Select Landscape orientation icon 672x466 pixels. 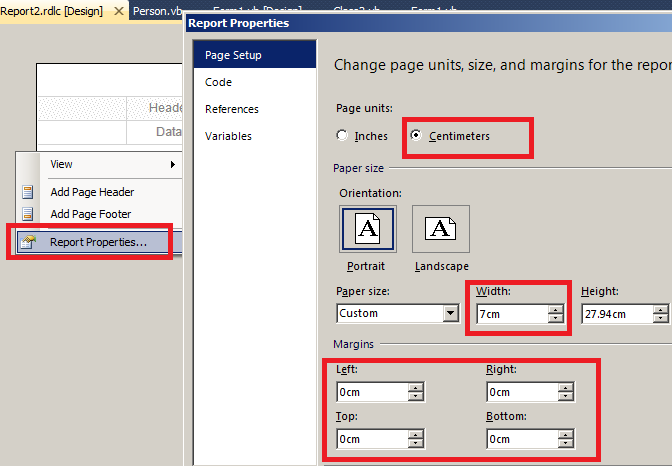[441, 229]
